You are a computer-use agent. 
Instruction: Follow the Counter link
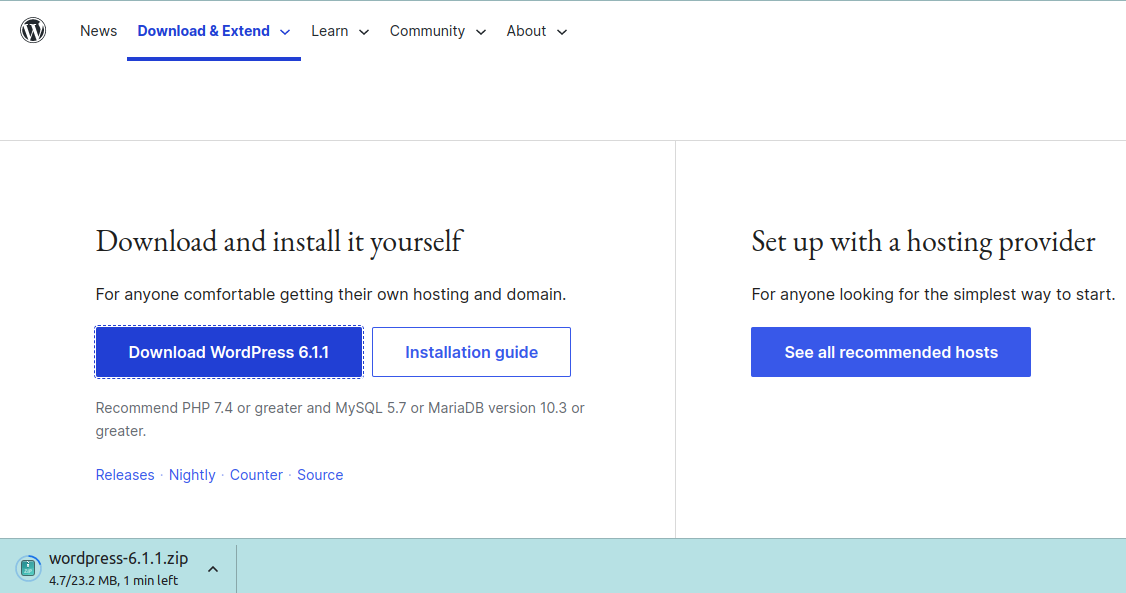coord(256,475)
